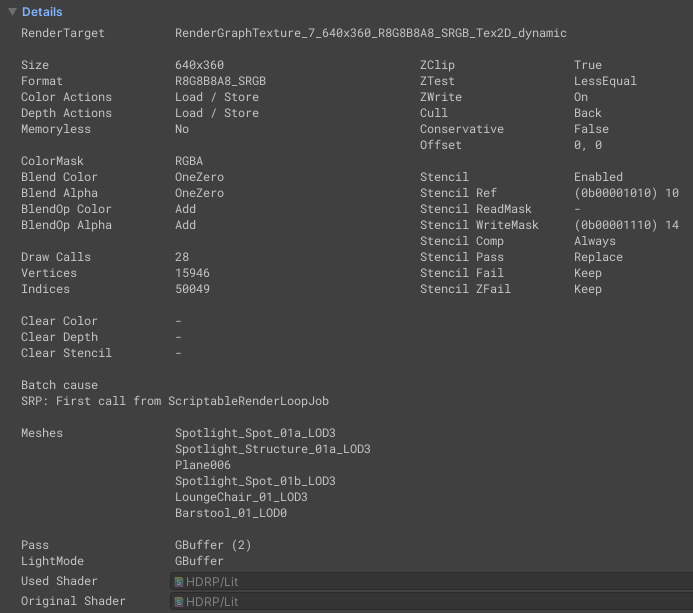Click the Draw Calls count 28

[182, 257]
